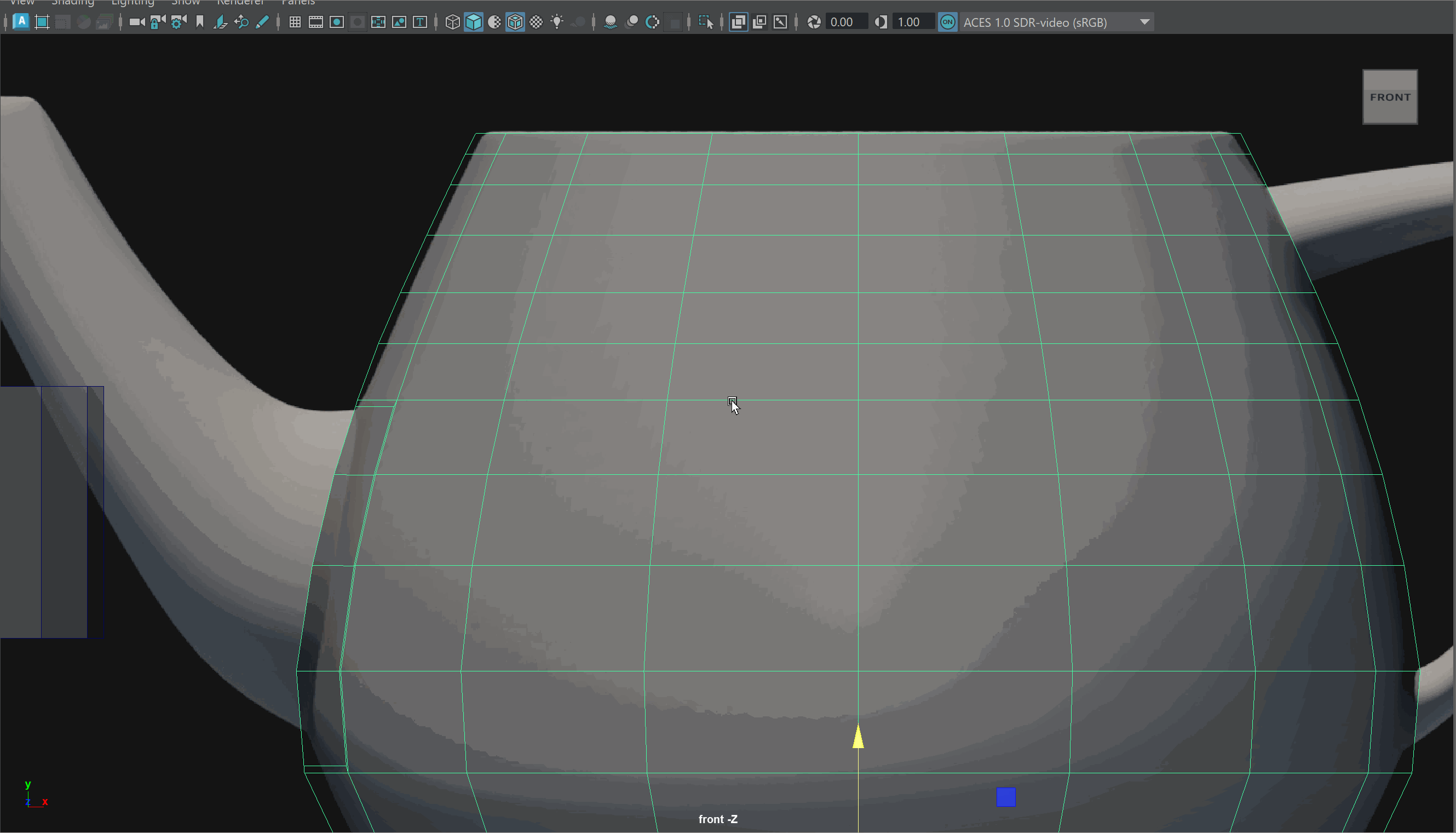Click the wireframe cube display icon
Image resolution: width=1456 pixels, height=833 pixels.
[452, 22]
